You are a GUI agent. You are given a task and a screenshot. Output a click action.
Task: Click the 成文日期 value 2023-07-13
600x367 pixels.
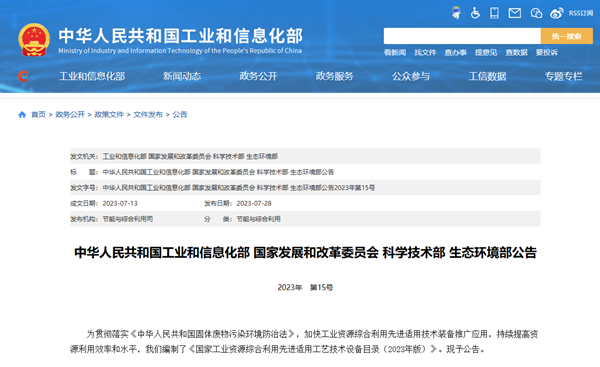pos(120,203)
